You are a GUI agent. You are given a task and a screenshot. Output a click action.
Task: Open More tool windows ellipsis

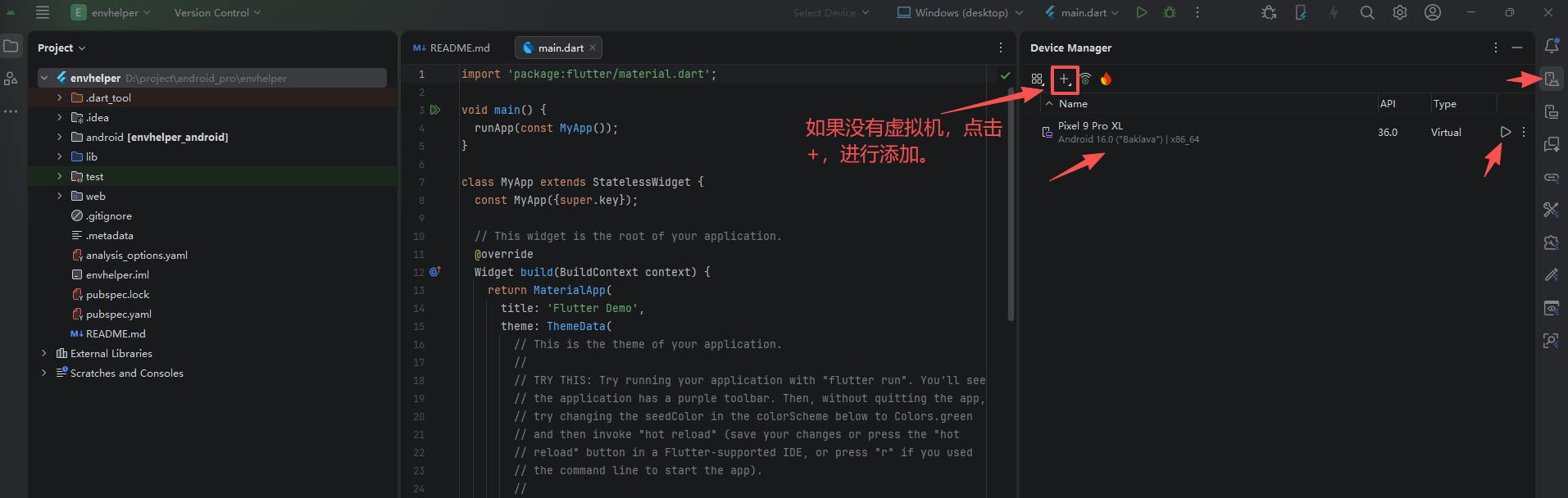[x=11, y=111]
